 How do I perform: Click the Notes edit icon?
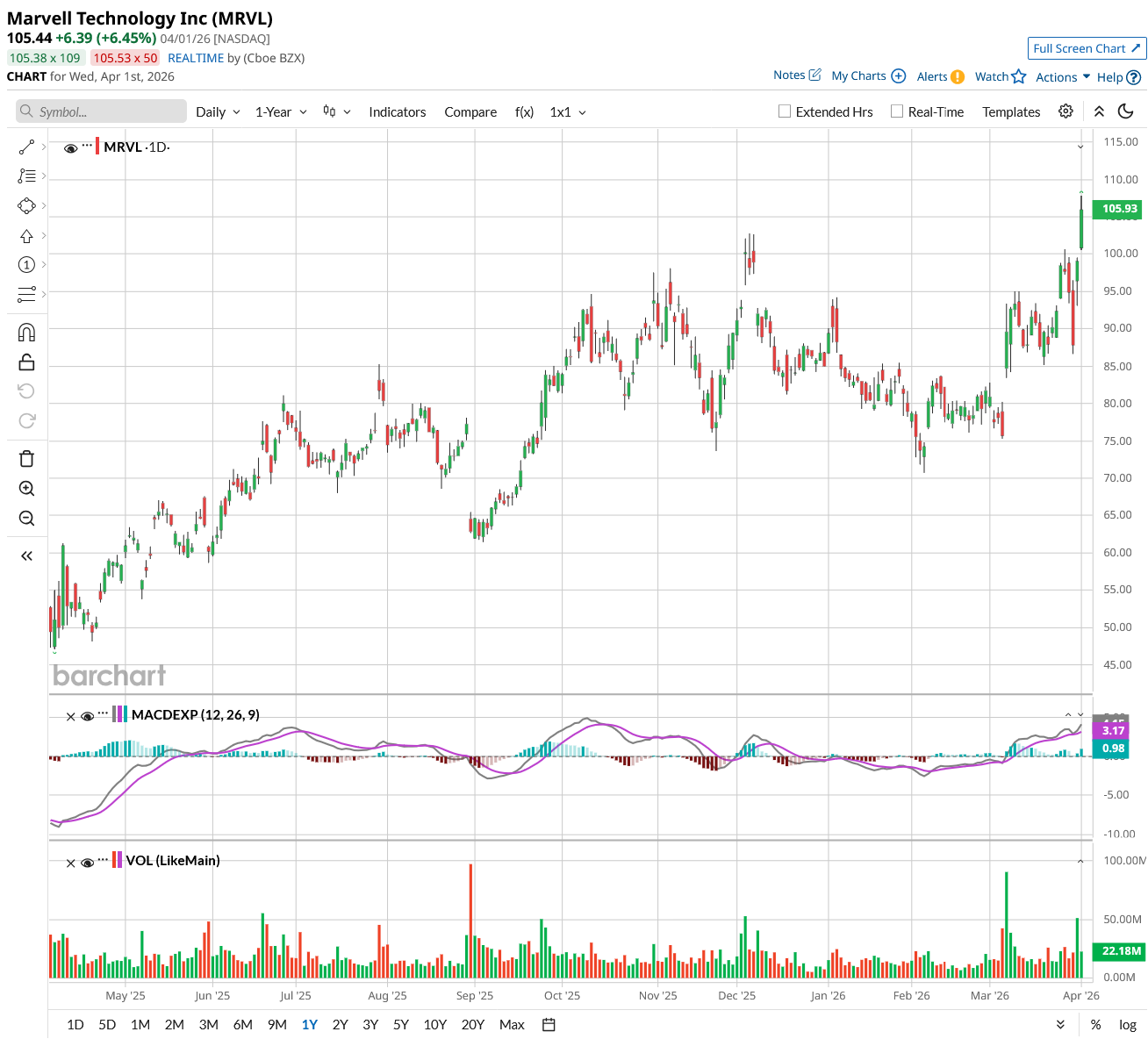(x=814, y=75)
